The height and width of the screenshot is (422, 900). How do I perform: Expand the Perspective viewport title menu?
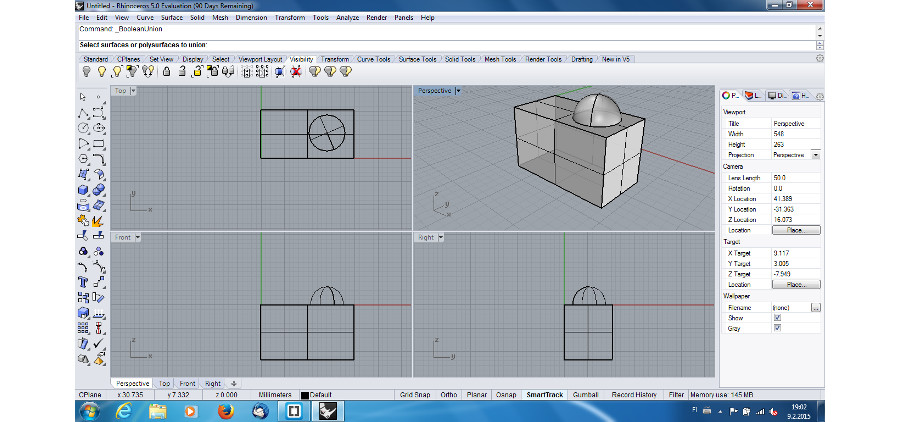(457, 90)
